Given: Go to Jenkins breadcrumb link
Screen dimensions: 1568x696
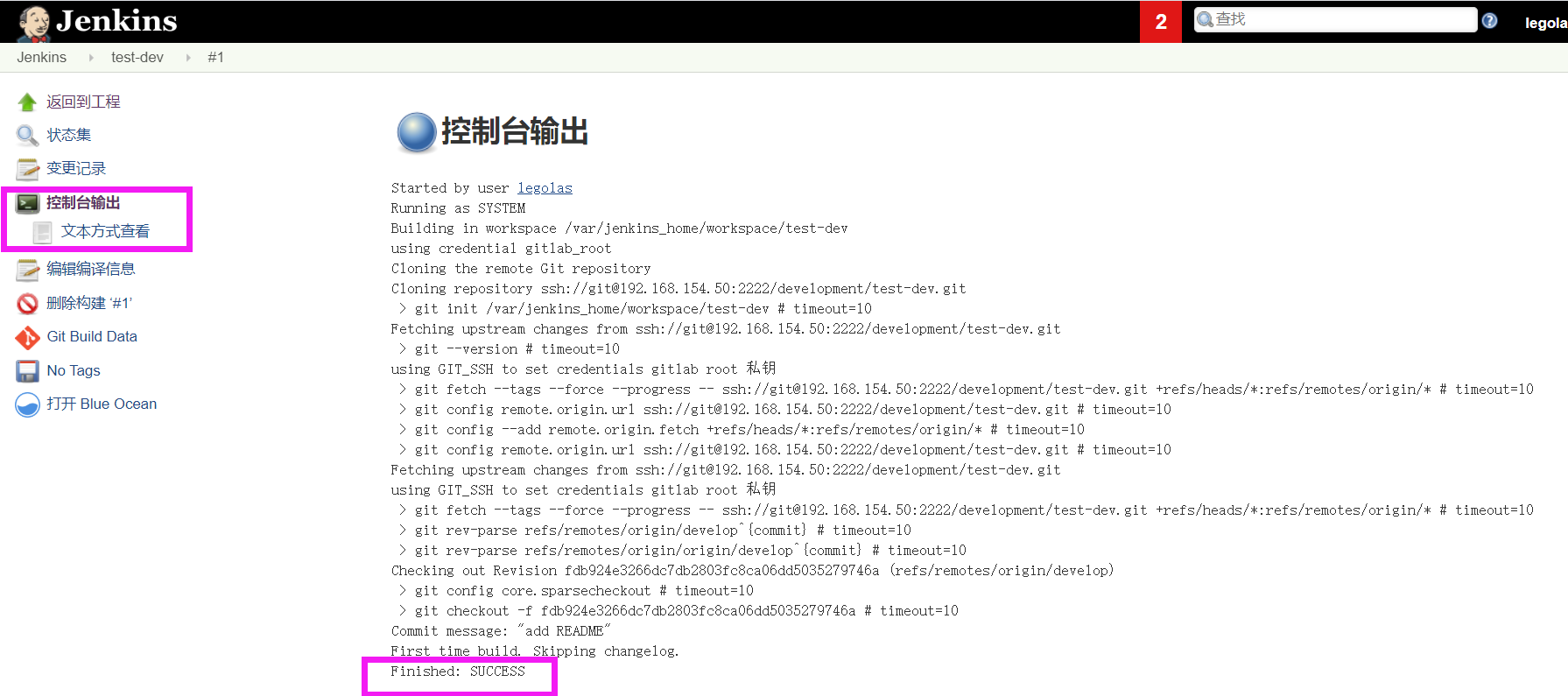Looking at the screenshot, I should (41, 57).
